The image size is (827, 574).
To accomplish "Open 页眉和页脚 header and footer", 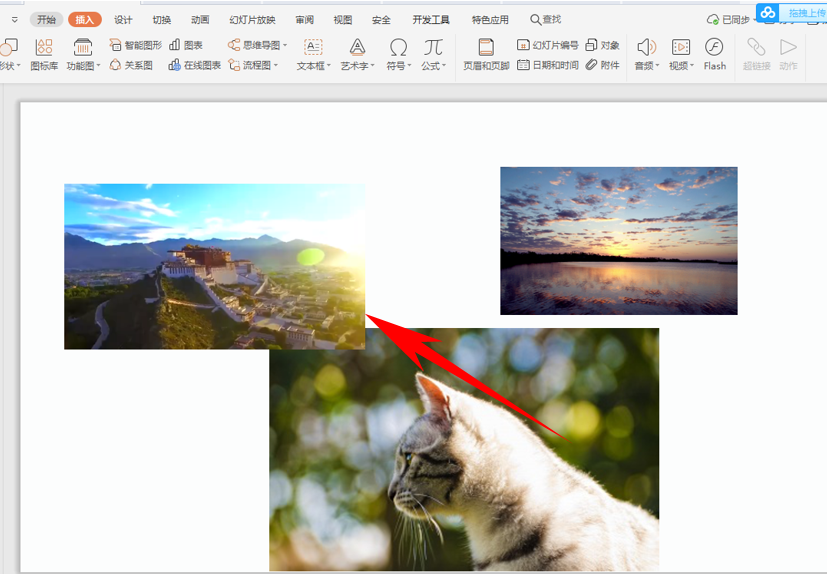I will 486,54.
